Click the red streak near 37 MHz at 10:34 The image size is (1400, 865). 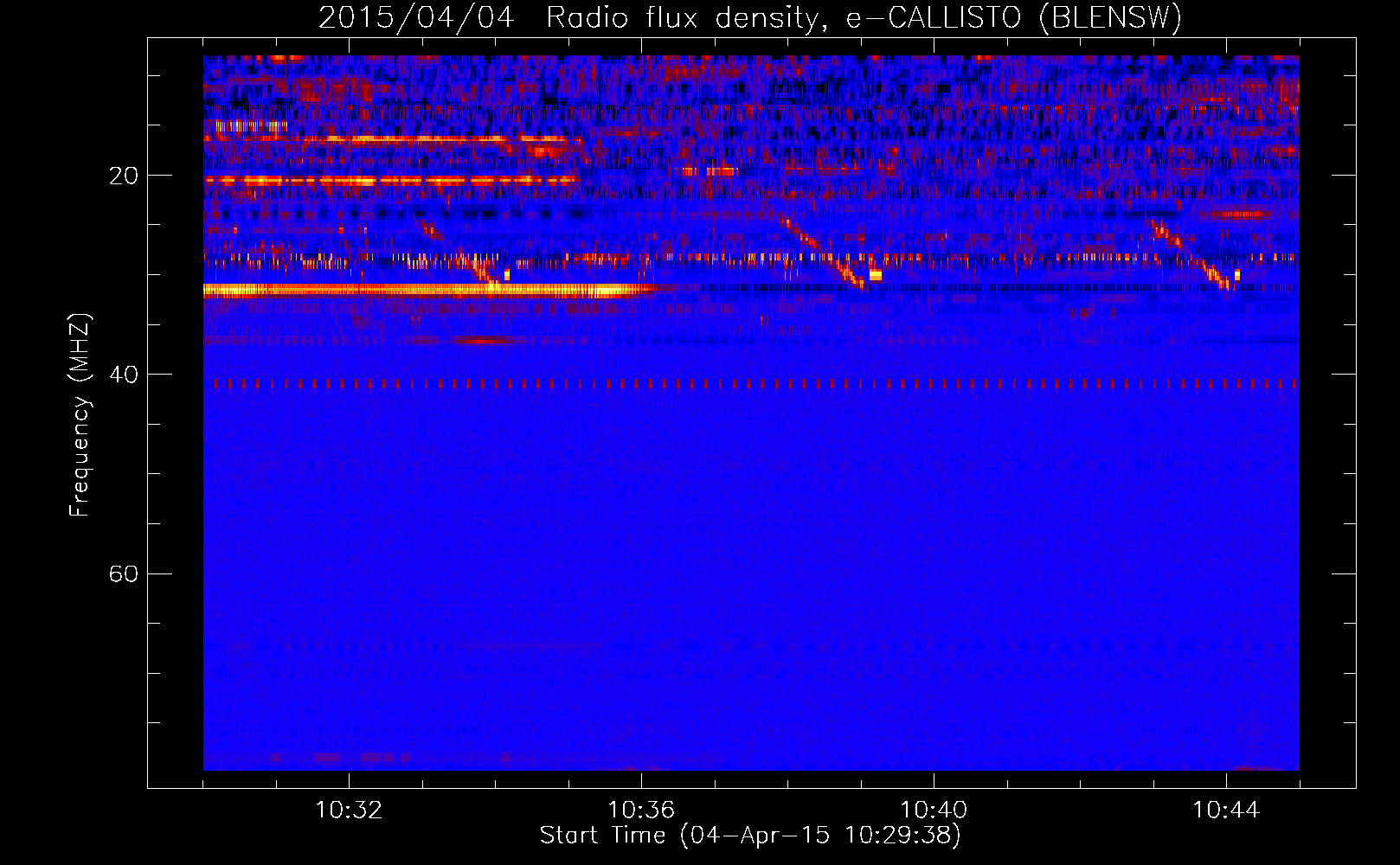[x=486, y=341]
